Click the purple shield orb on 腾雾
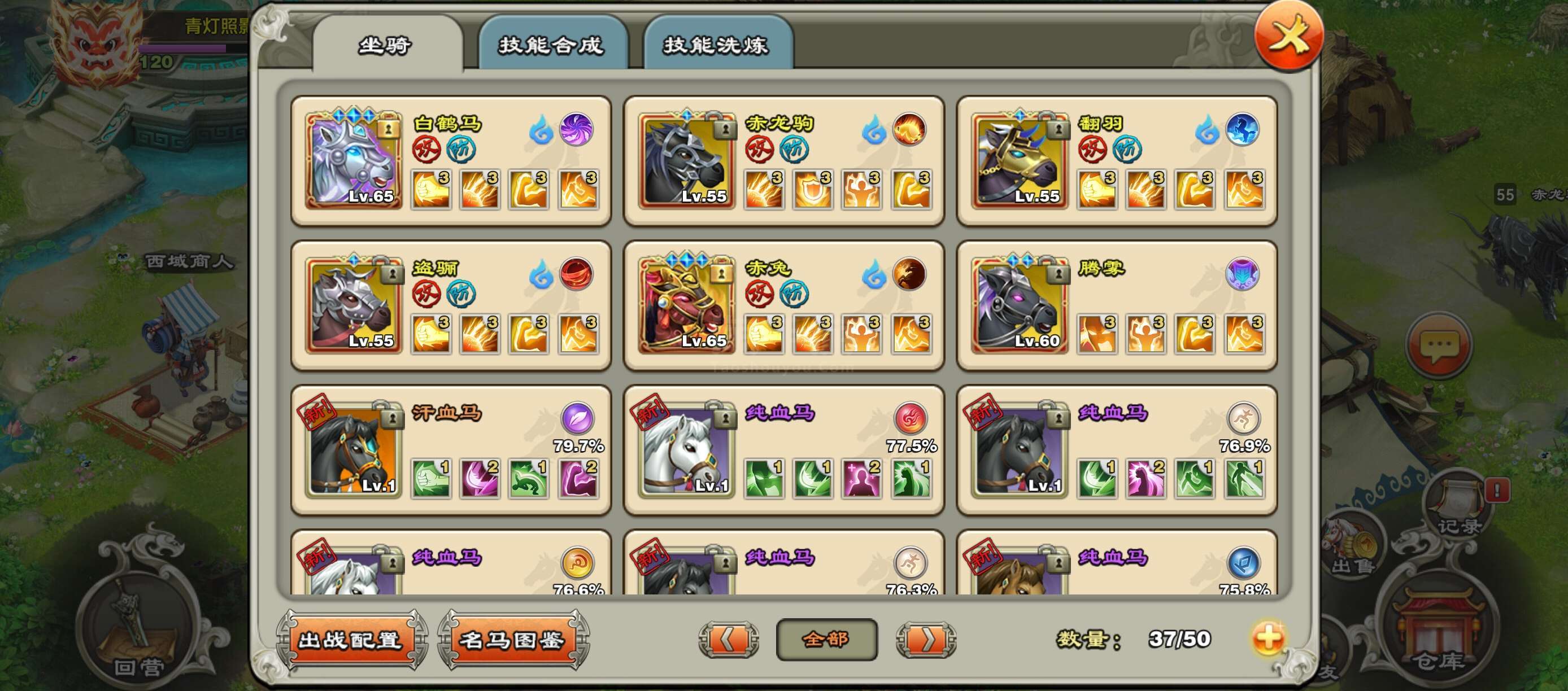The image size is (1568, 691). point(1242,274)
